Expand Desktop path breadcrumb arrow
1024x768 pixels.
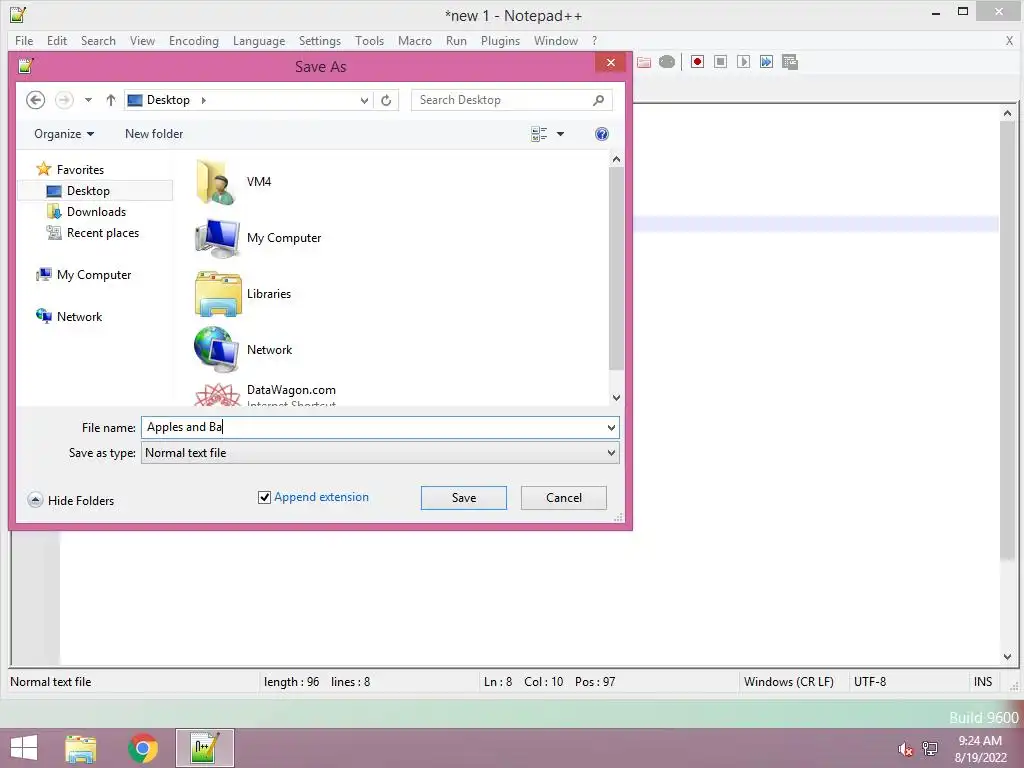[x=204, y=100]
